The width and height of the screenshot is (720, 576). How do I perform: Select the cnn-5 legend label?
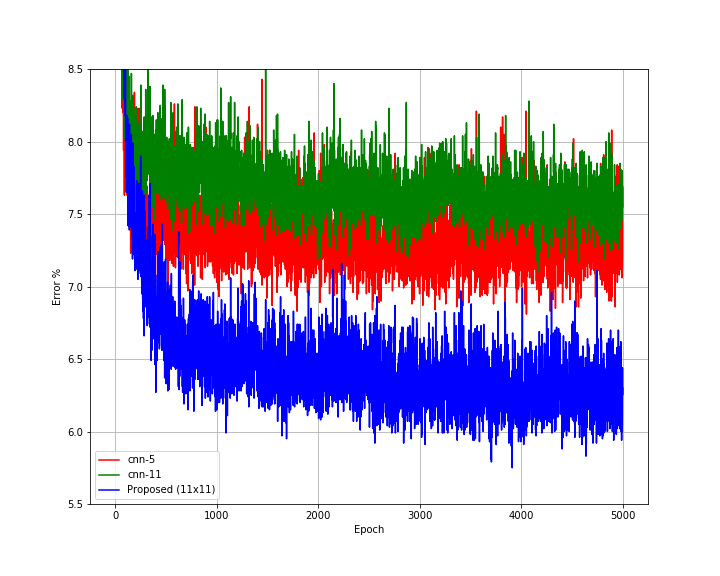142,460
